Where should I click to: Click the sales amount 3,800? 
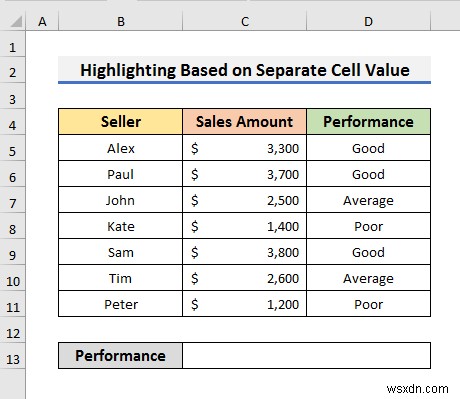point(244,252)
